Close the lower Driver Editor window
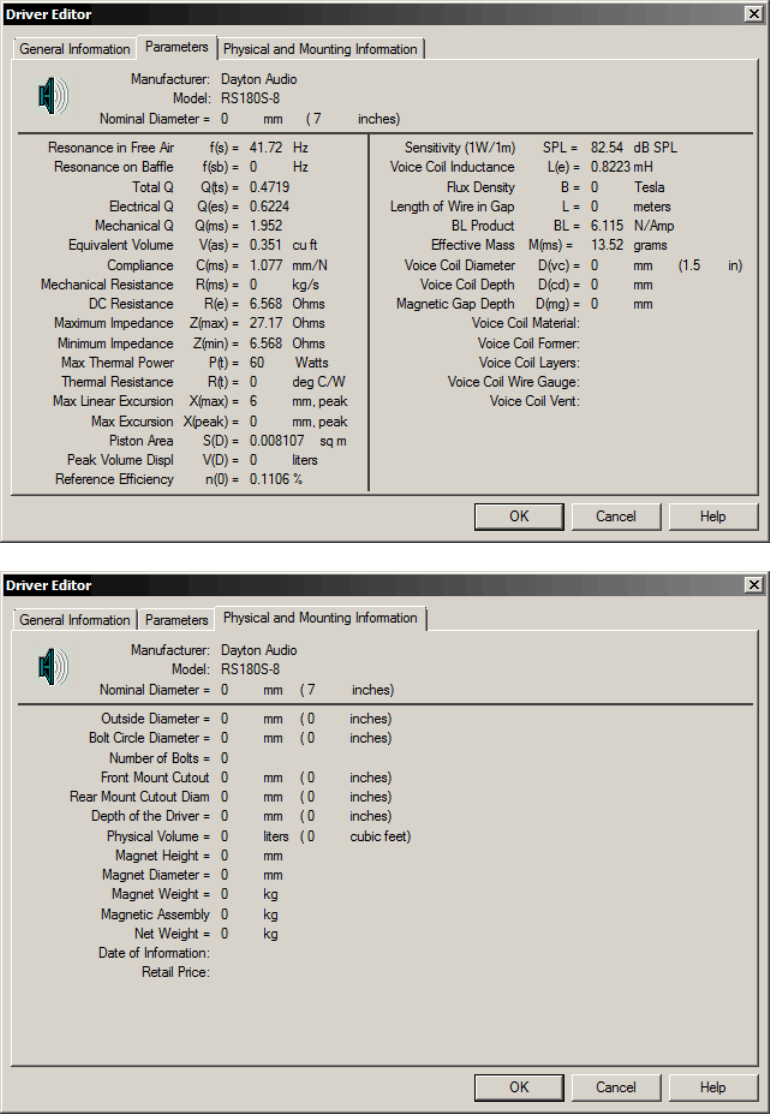This screenshot has height=1114, width=770. [754, 585]
